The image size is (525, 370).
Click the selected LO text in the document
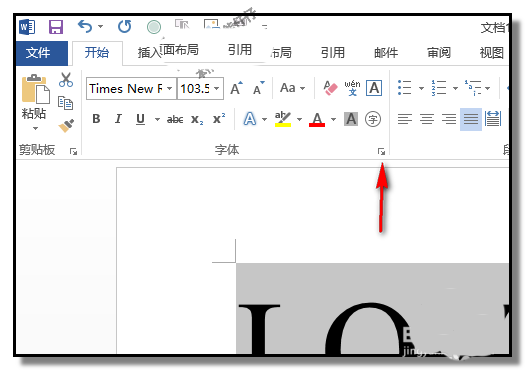[325, 328]
